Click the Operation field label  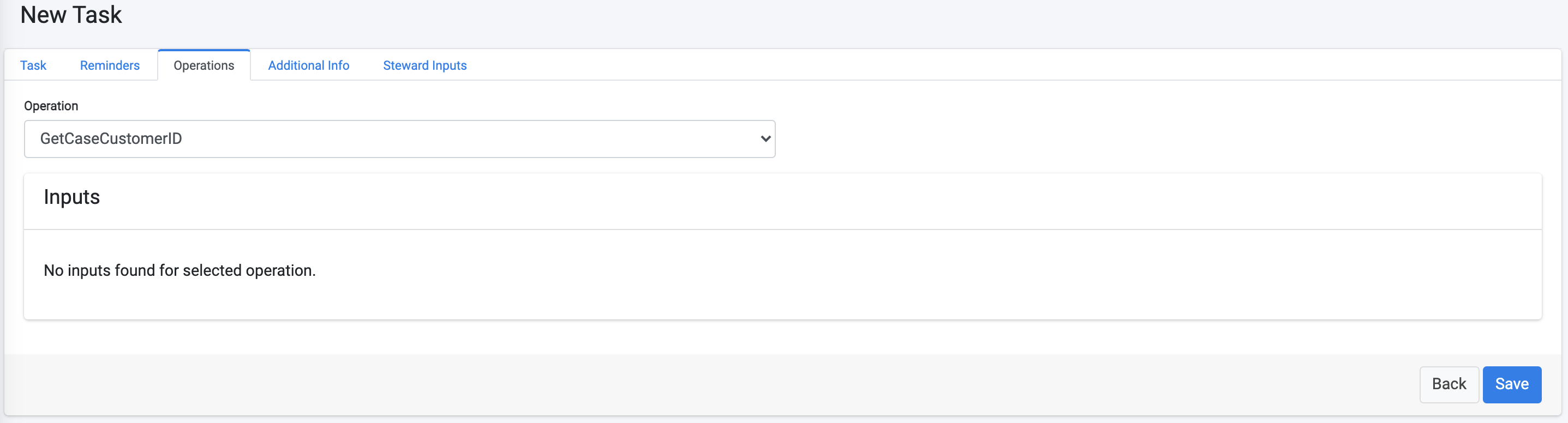tap(51, 106)
